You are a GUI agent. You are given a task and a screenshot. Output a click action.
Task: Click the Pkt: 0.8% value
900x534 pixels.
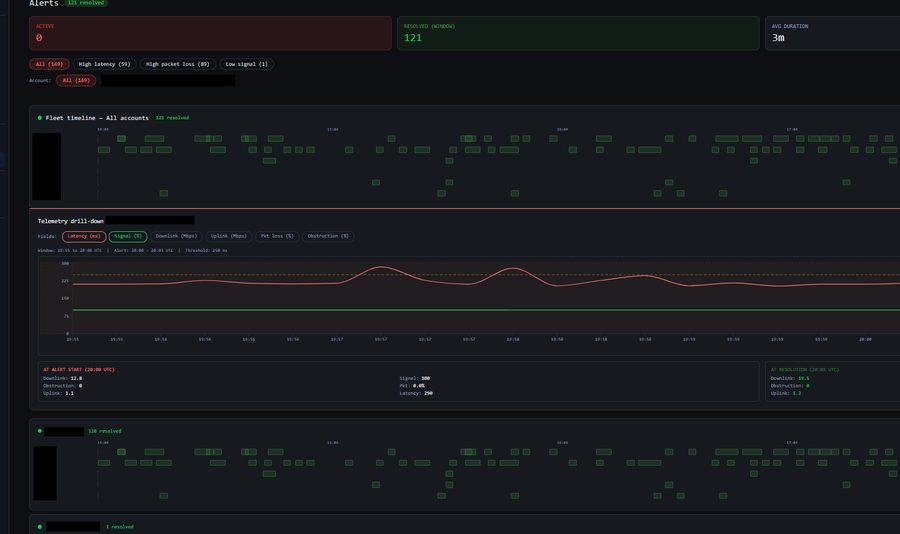(412, 386)
